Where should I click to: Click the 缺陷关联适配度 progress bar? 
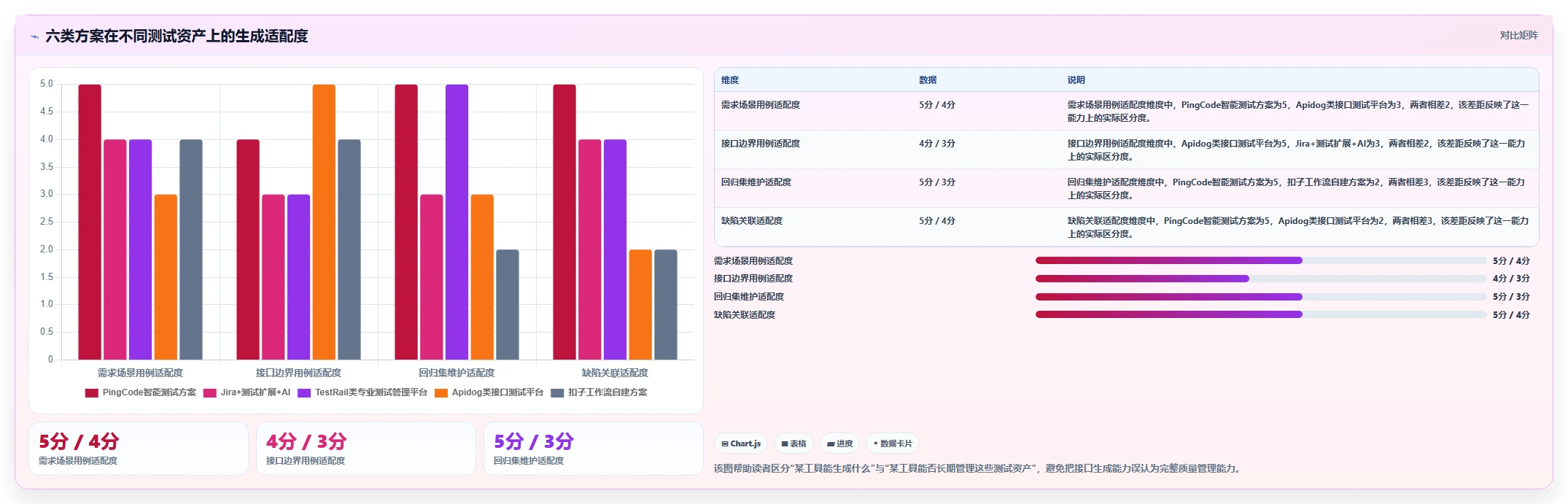click(x=1260, y=314)
